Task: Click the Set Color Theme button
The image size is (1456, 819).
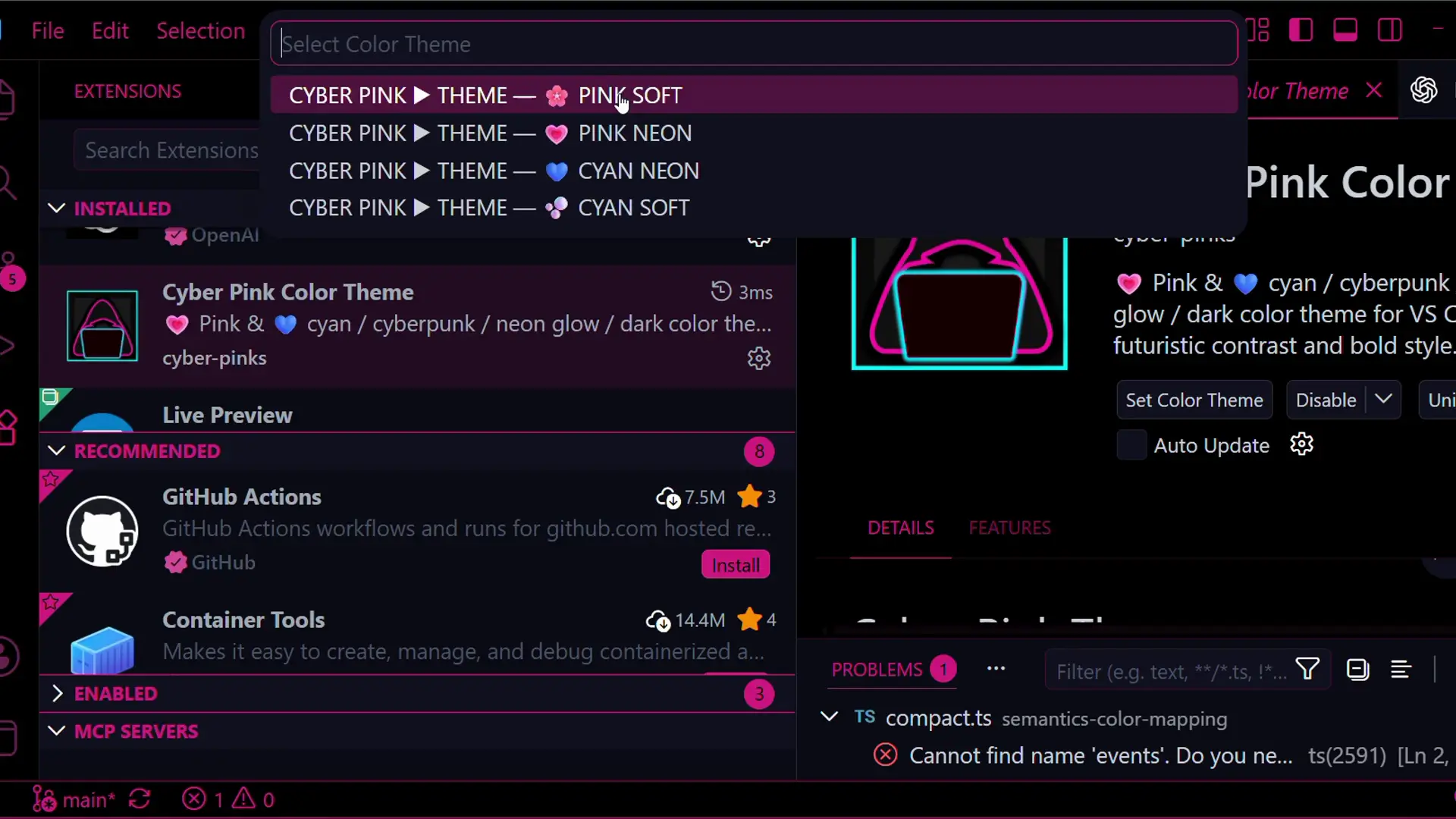Action: click(1194, 400)
